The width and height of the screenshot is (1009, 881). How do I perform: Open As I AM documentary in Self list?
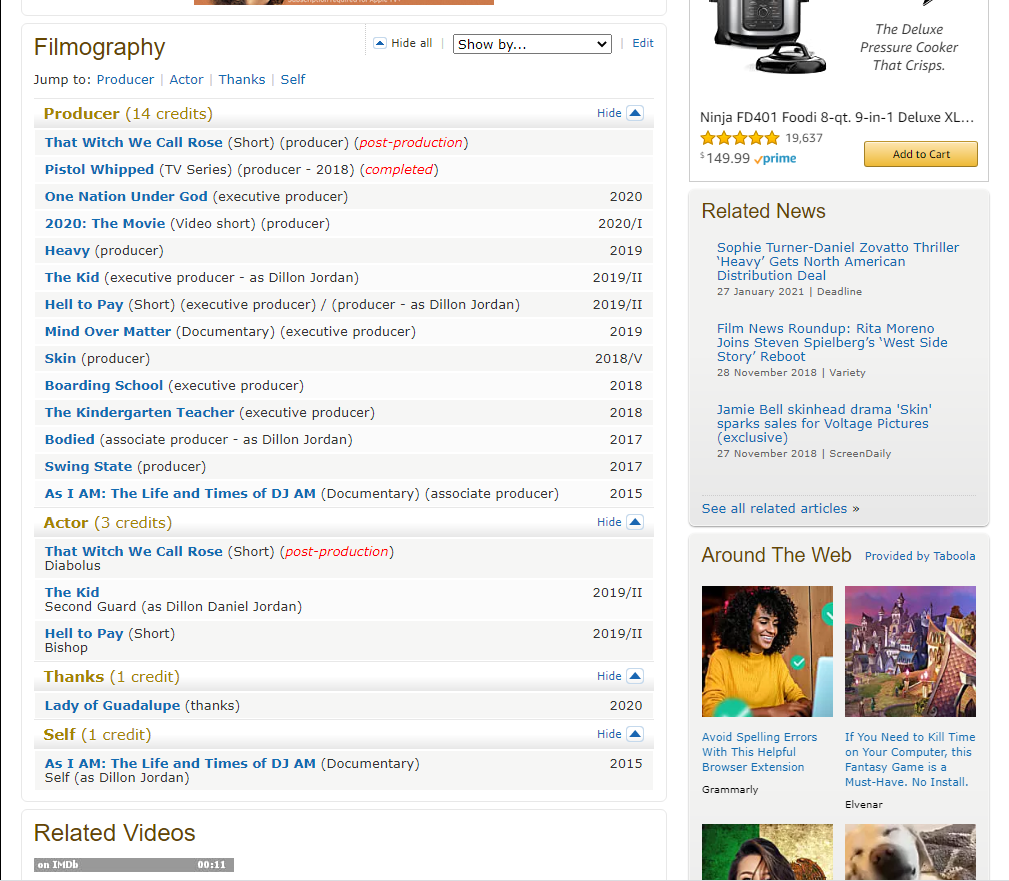point(180,763)
